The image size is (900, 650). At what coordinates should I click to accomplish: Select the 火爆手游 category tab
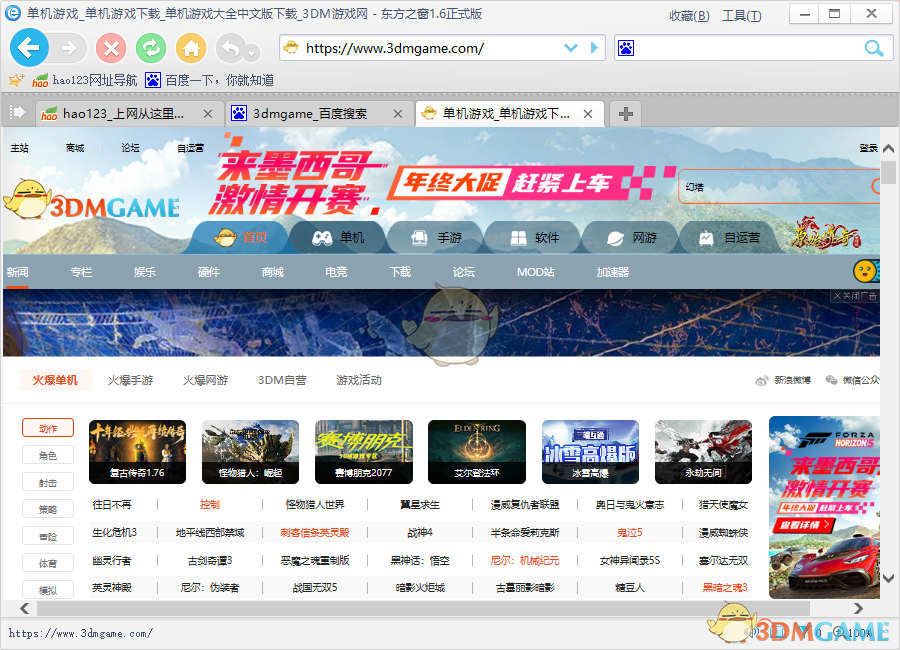130,380
